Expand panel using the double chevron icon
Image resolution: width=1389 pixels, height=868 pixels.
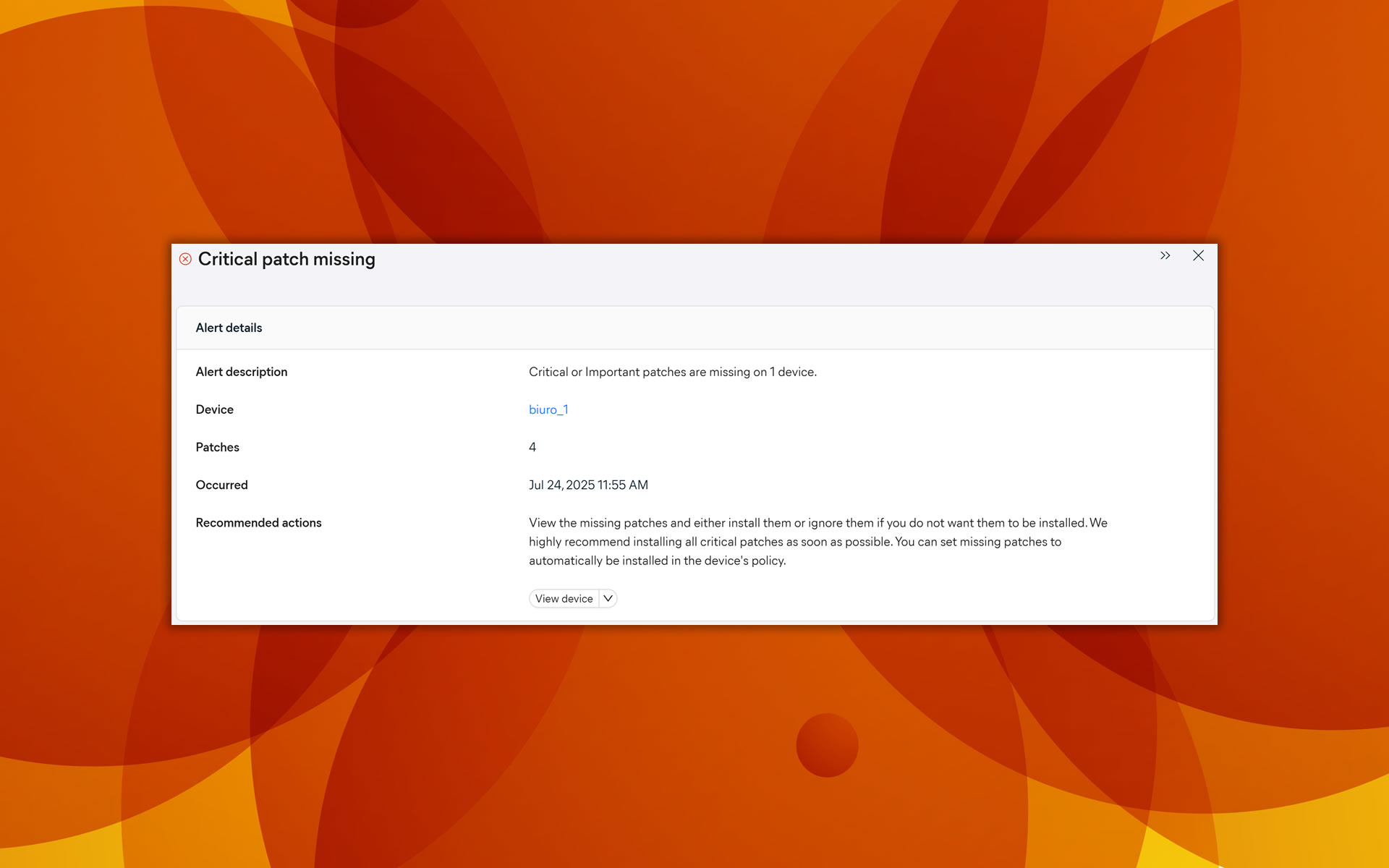tap(1165, 255)
